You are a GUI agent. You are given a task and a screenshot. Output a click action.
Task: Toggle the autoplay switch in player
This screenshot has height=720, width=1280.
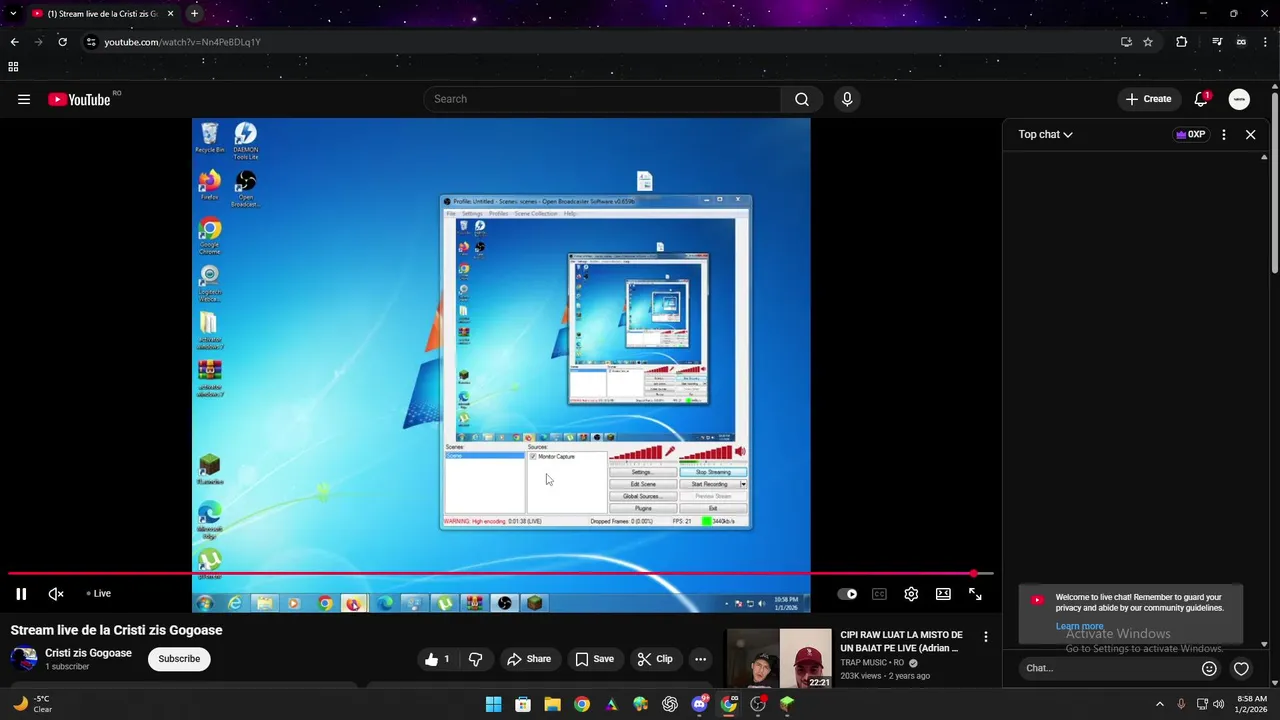(847, 594)
